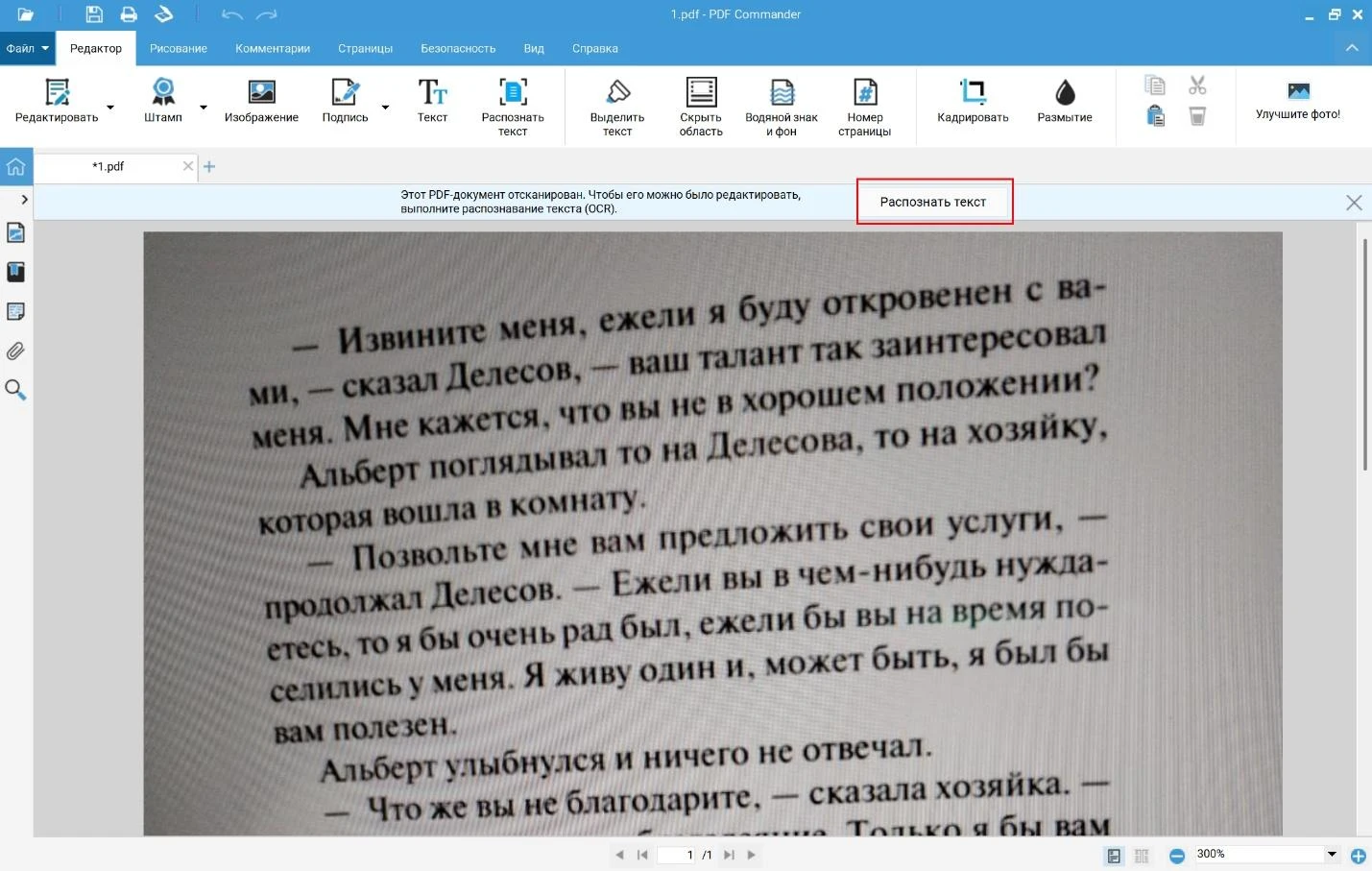This screenshot has width=1372, height=871.
Task: Open the search magnifier panel
Action: (15, 390)
